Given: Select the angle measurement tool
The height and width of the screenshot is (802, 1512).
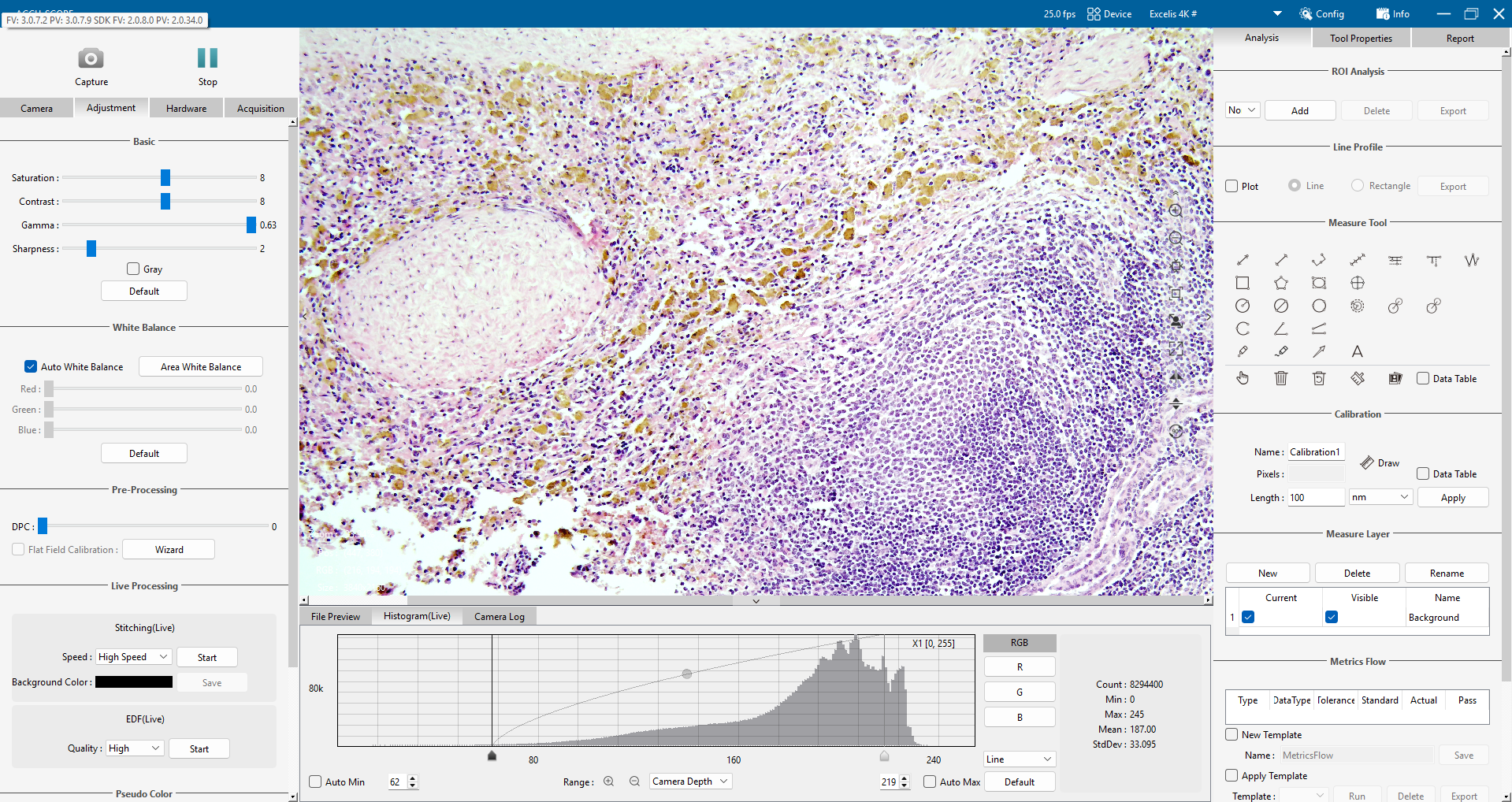Looking at the screenshot, I should 1280,329.
